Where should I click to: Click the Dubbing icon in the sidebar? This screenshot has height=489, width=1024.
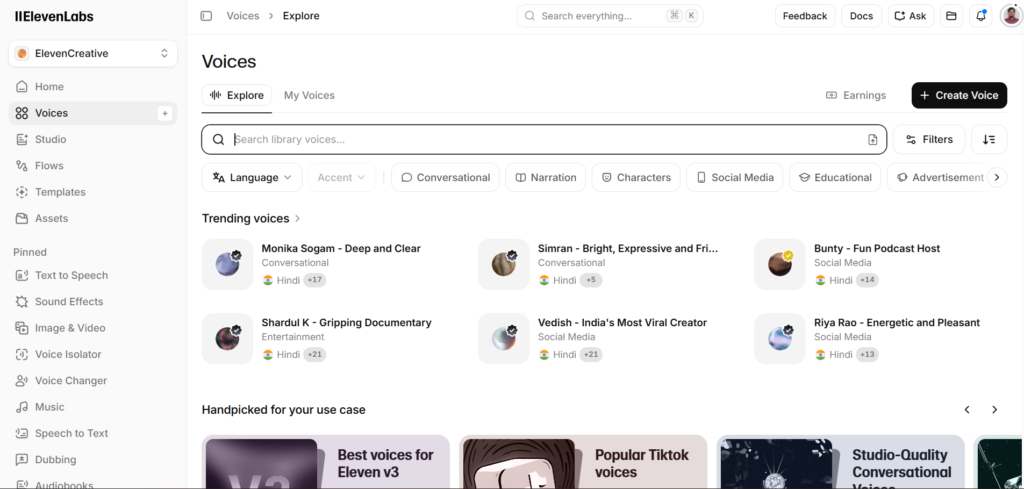(22, 460)
